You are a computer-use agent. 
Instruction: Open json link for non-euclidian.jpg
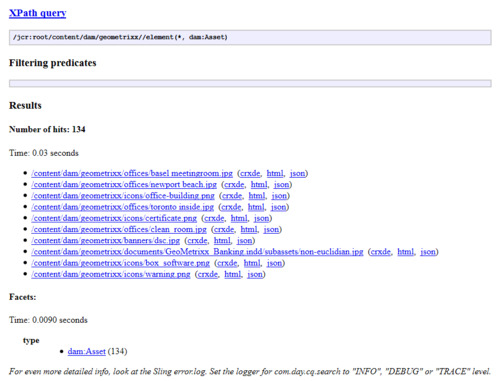pyautogui.click(x=428, y=252)
